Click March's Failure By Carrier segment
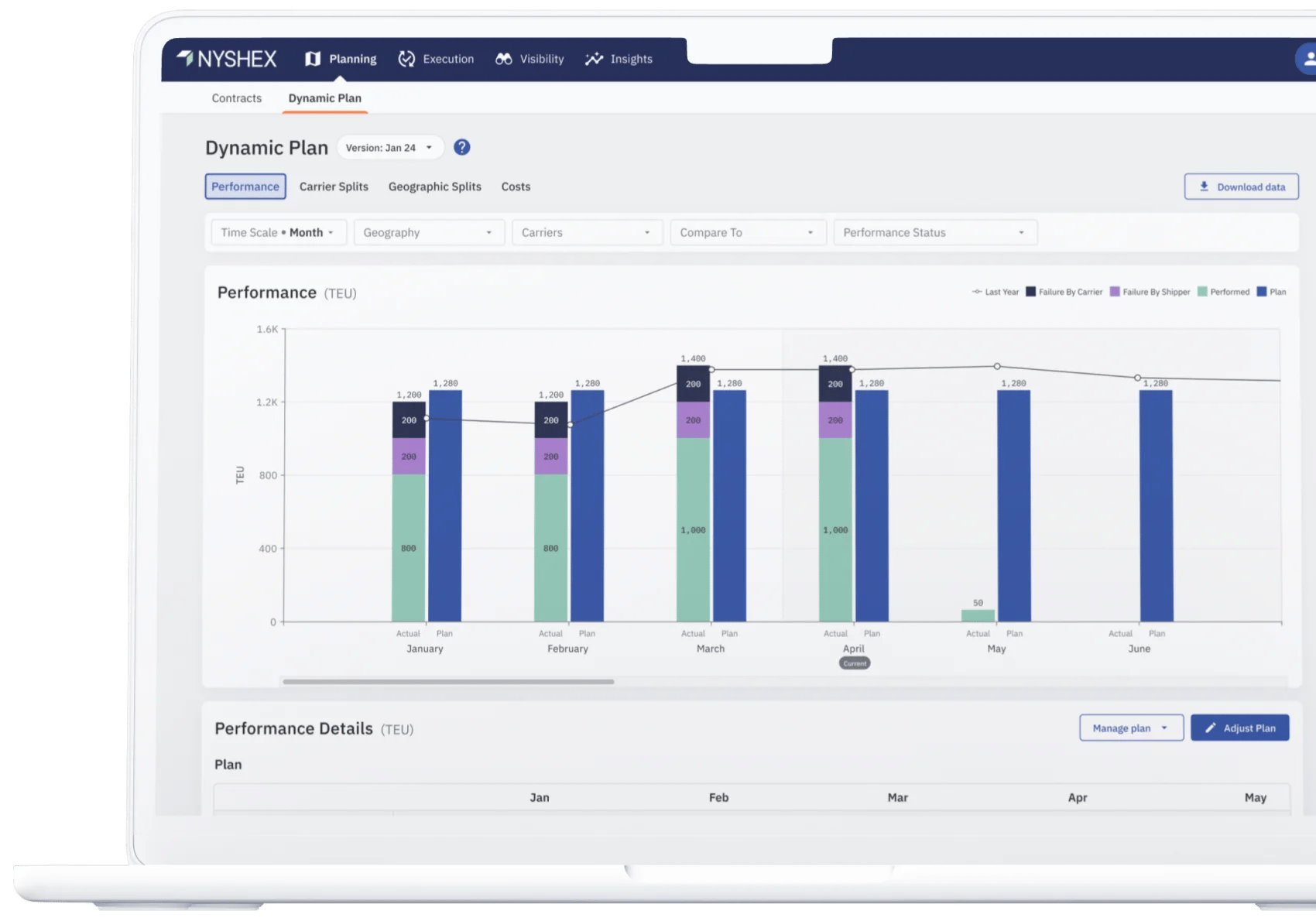Viewport: 1316px width, 921px height. point(693,384)
